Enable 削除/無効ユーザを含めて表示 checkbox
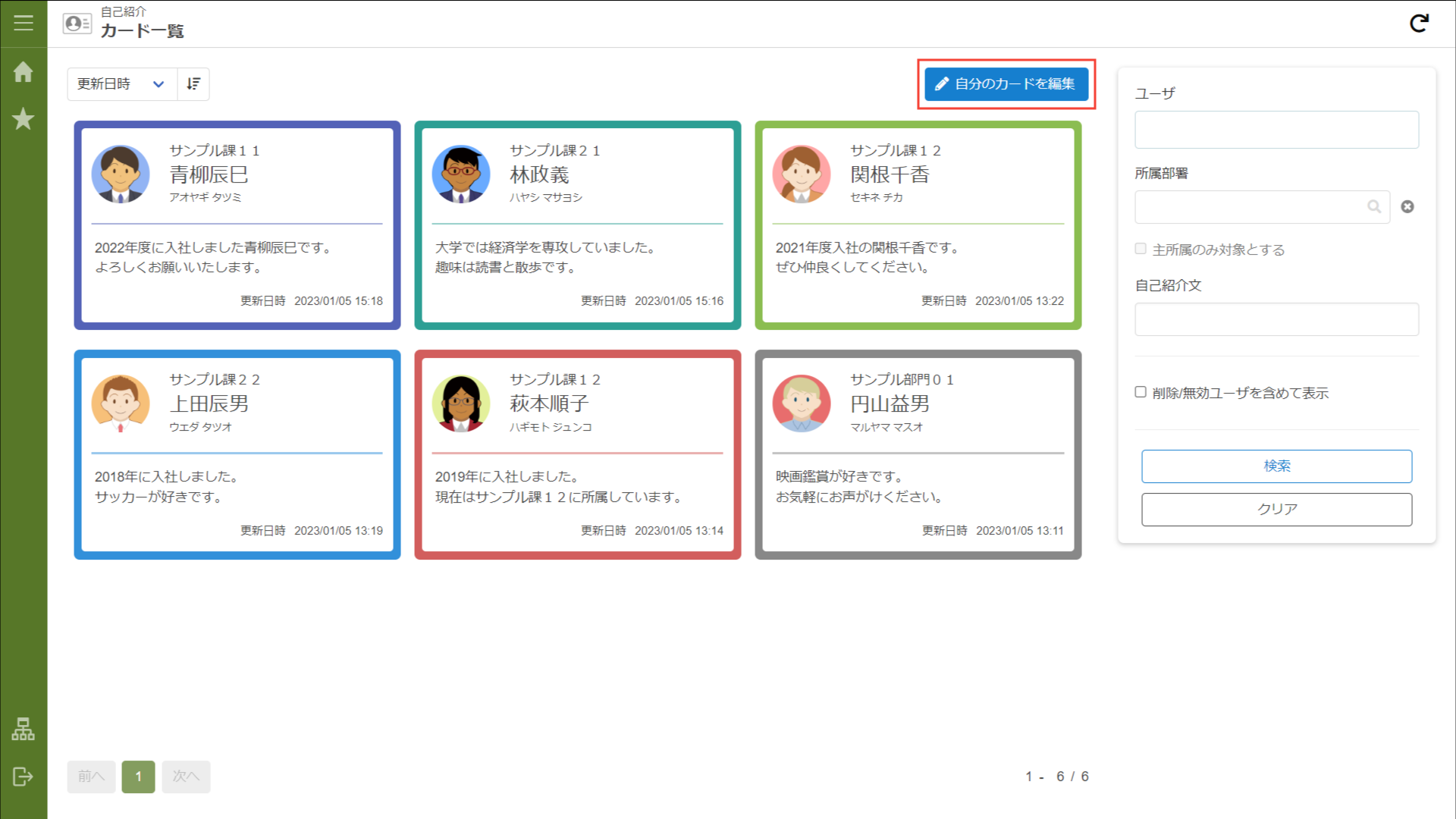Screen dimensions: 1456x819 (x=1141, y=392)
